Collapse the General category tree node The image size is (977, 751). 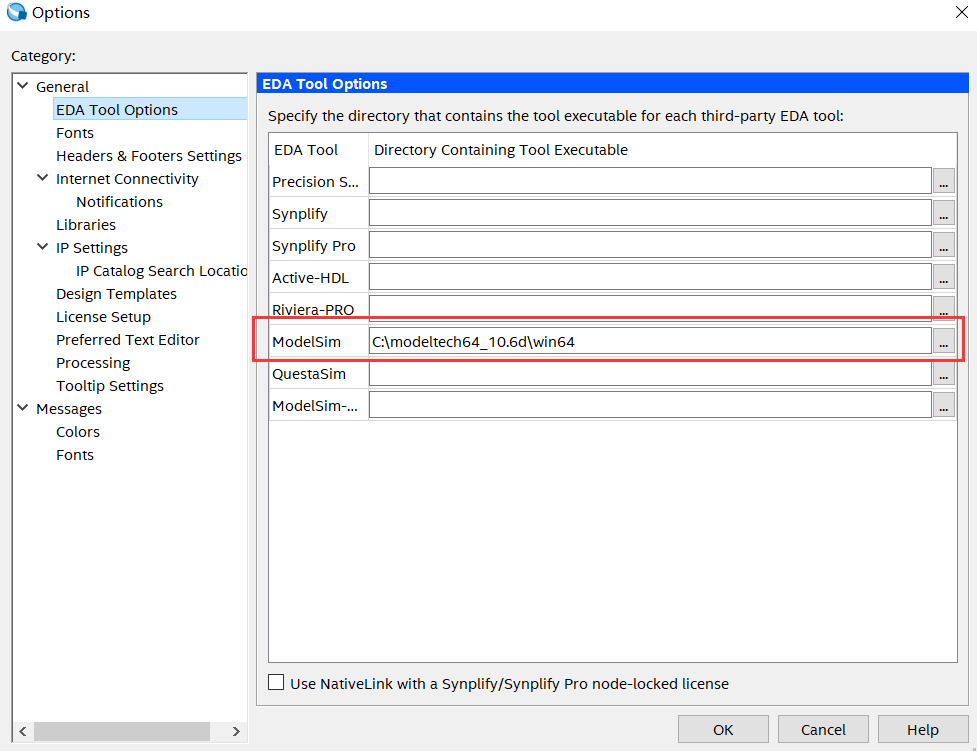coord(23,86)
